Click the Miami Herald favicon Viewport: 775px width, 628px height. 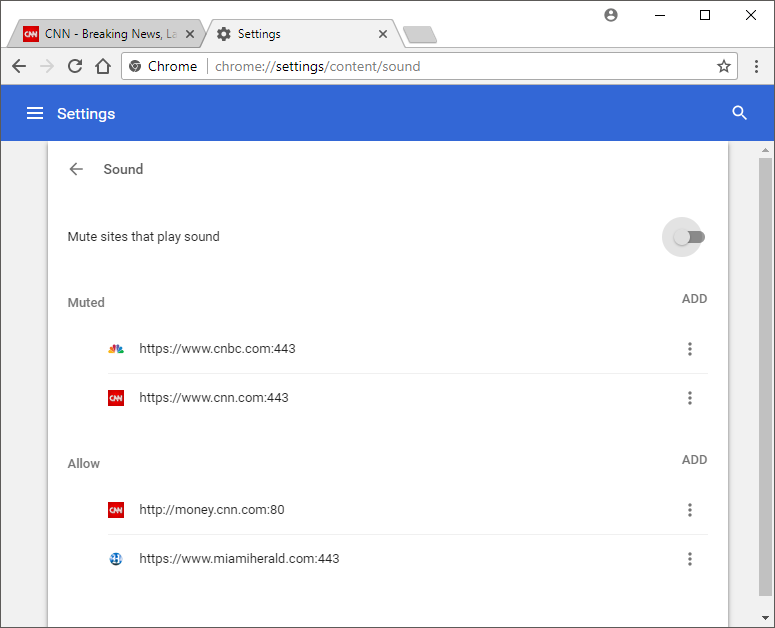click(116, 559)
